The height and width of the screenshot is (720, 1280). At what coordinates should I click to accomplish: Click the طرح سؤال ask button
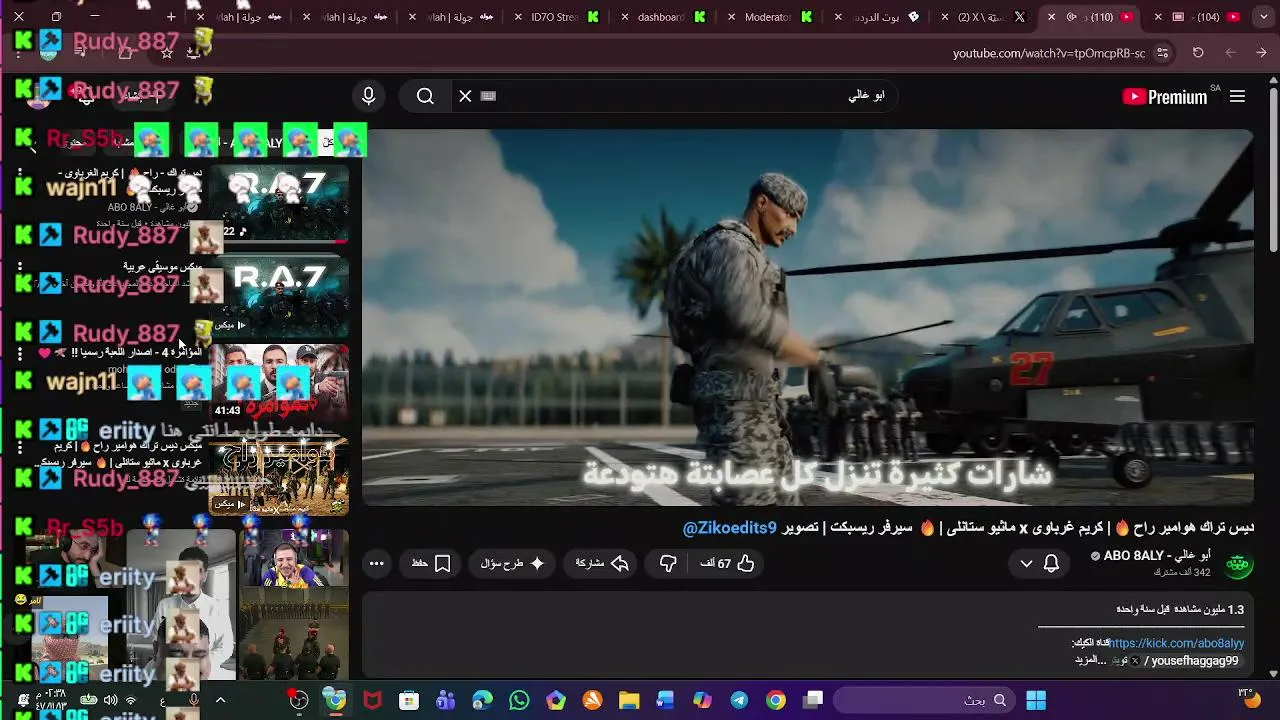coord(512,564)
